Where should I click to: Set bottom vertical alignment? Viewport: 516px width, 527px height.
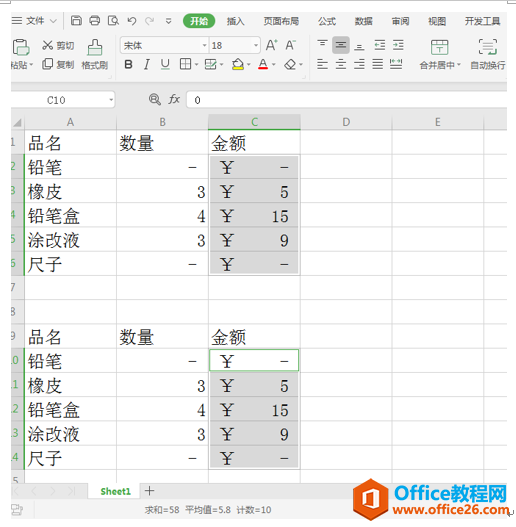click(x=359, y=46)
